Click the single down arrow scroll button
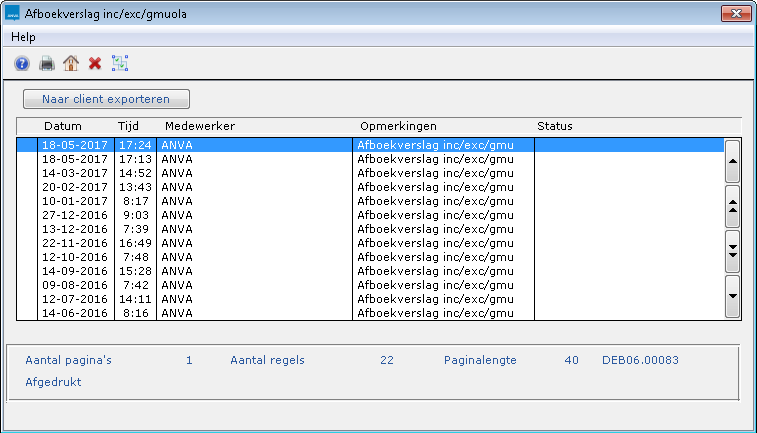 pos(732,296)
